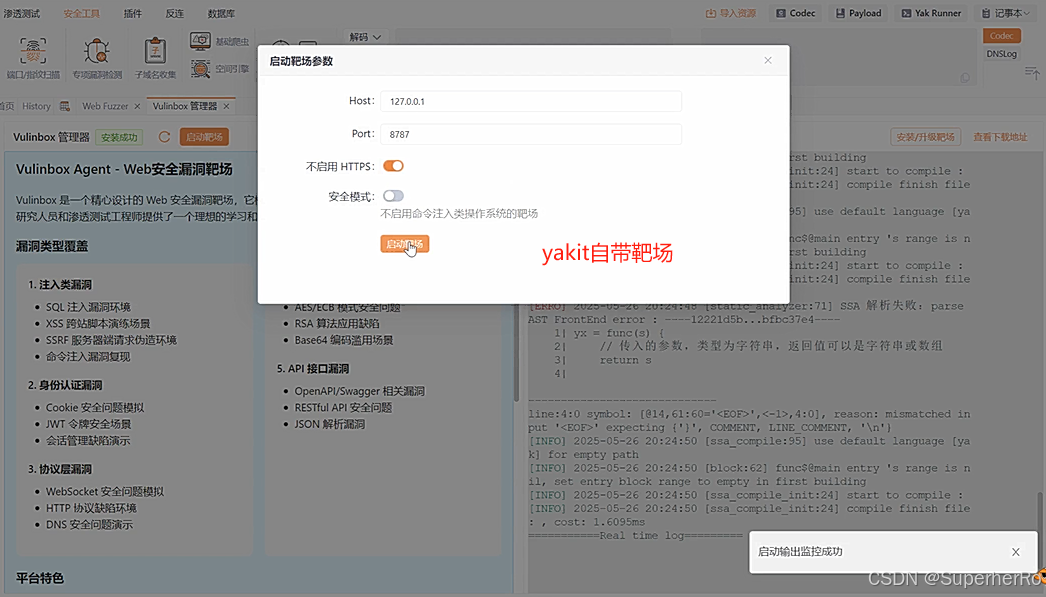
Task: Click the RESTful API 安全问题 item
Action: (344, 408)
